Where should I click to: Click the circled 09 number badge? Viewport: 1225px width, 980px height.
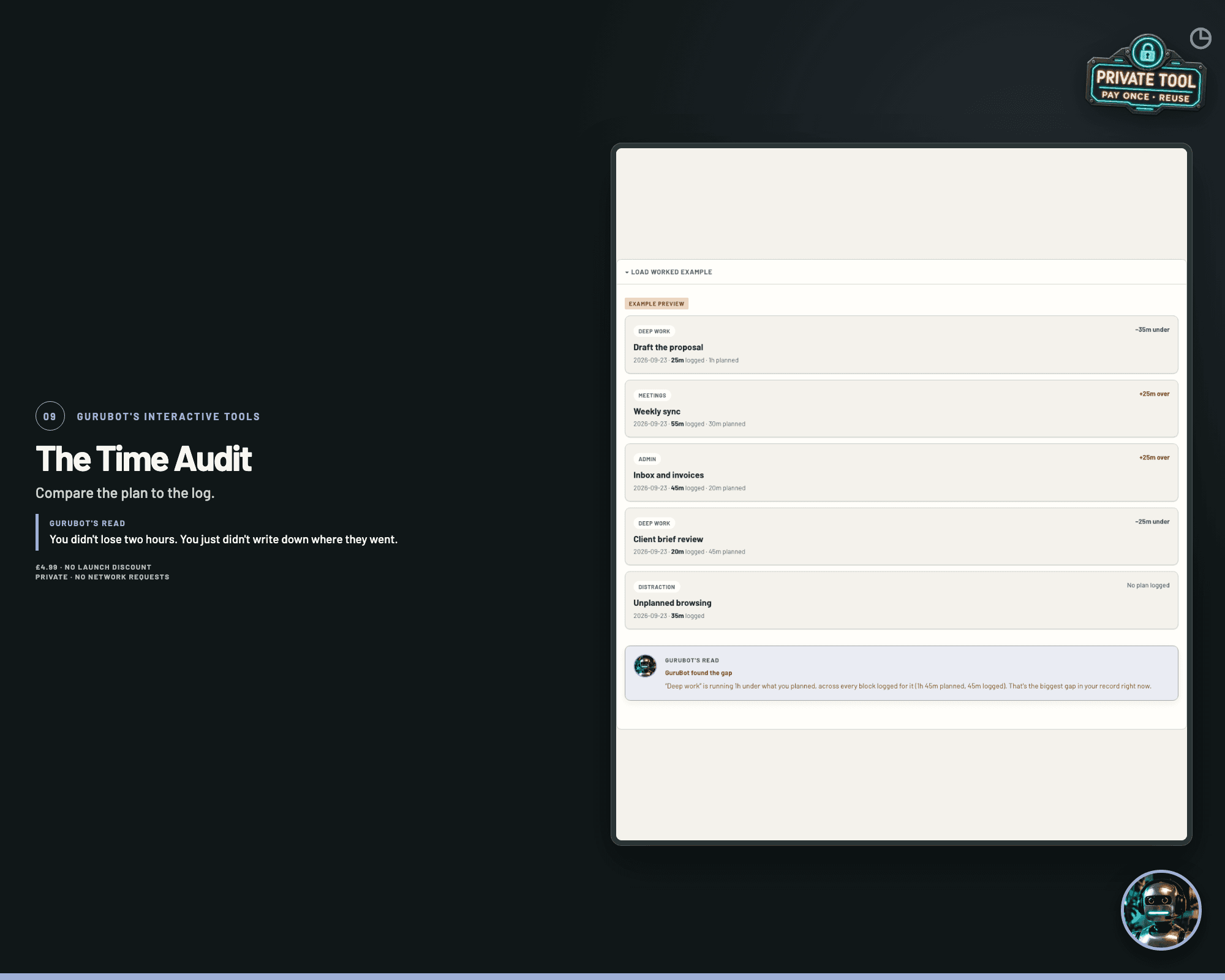tap(50, 417)
